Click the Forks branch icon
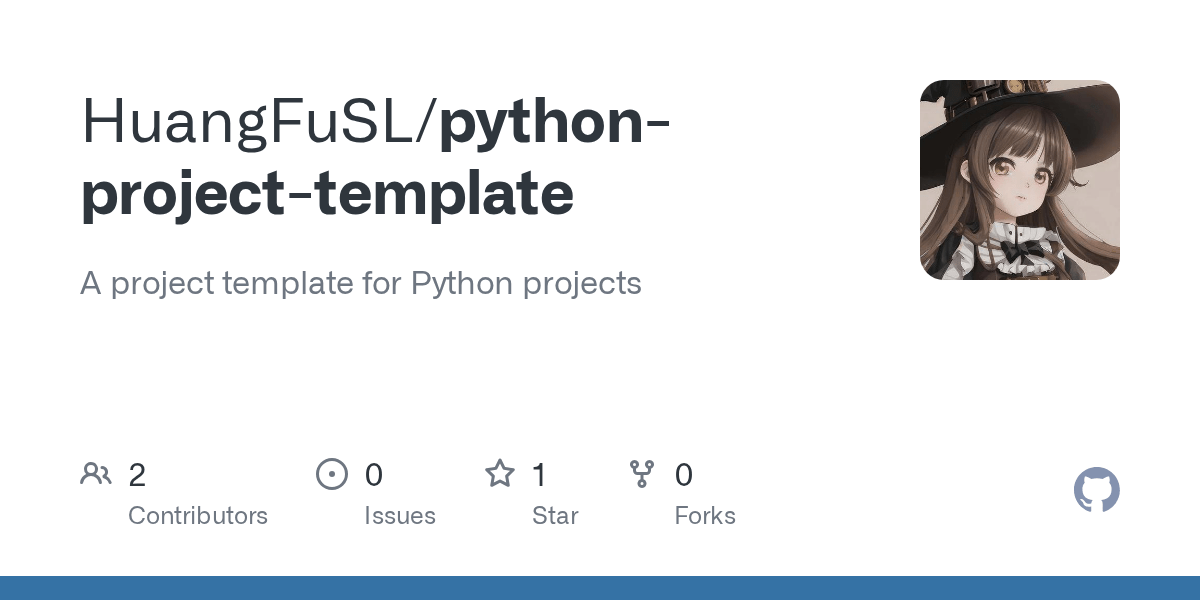Viewport: 1200px width, 600px height. click(642, 474)
